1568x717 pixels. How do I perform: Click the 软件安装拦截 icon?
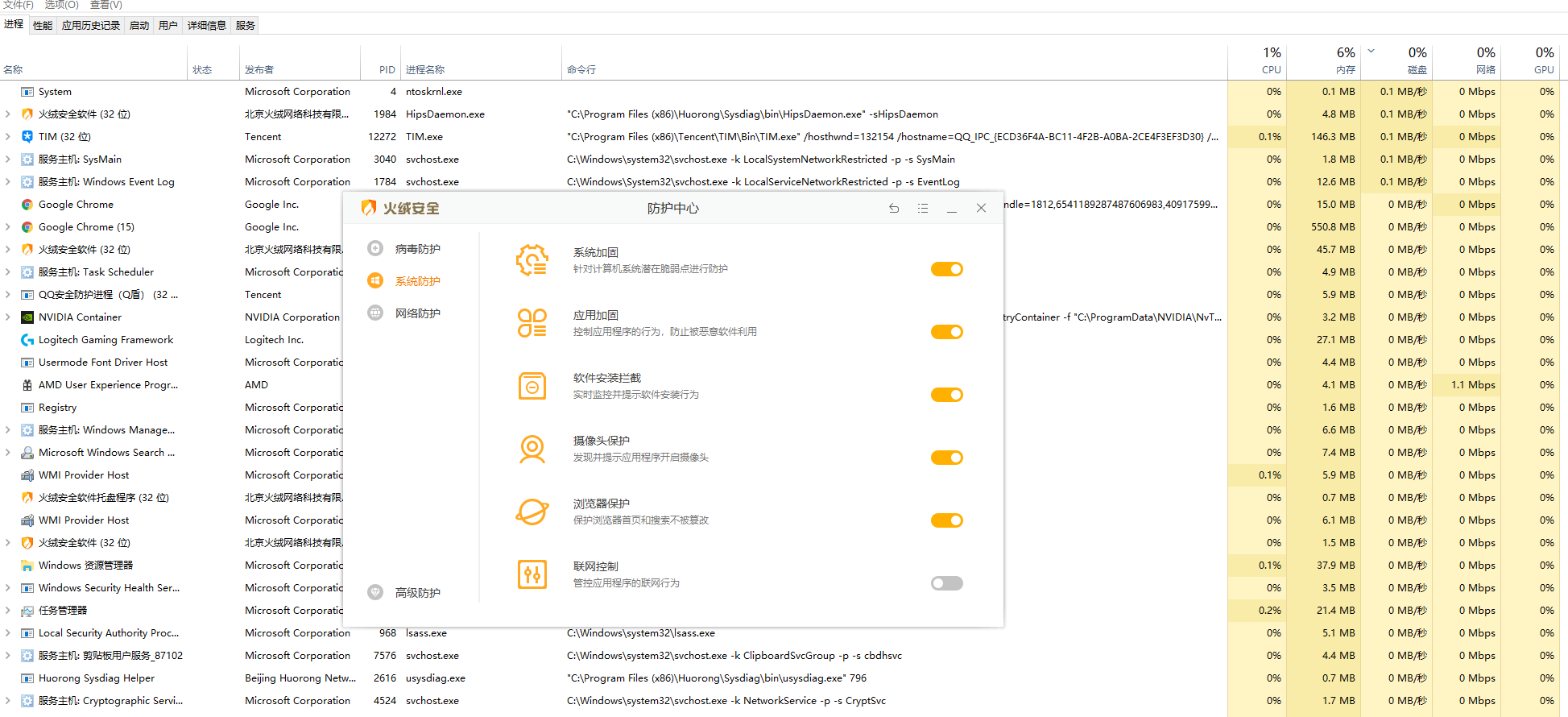pos(532,386)
